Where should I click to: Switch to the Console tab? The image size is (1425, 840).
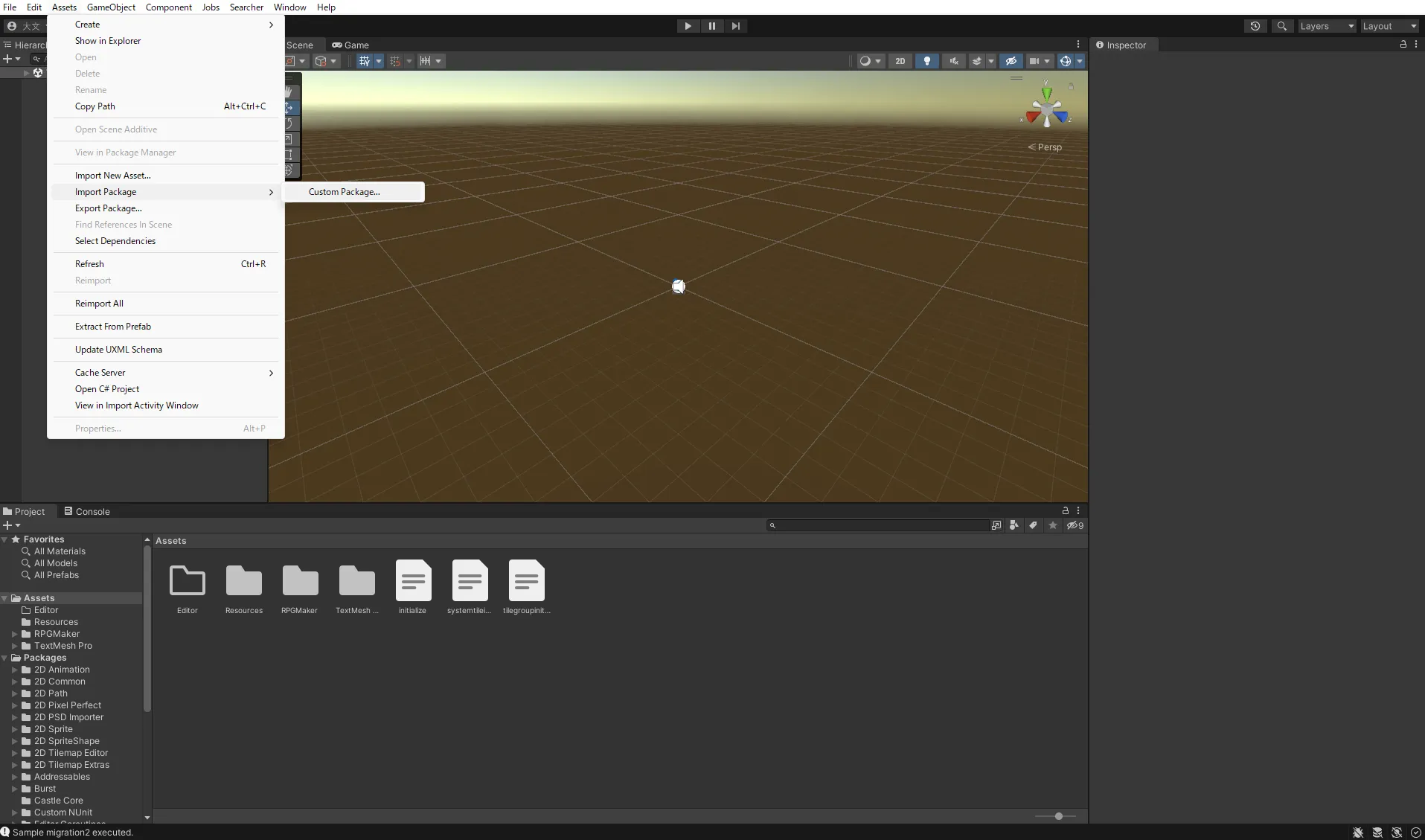pos(87,511)
